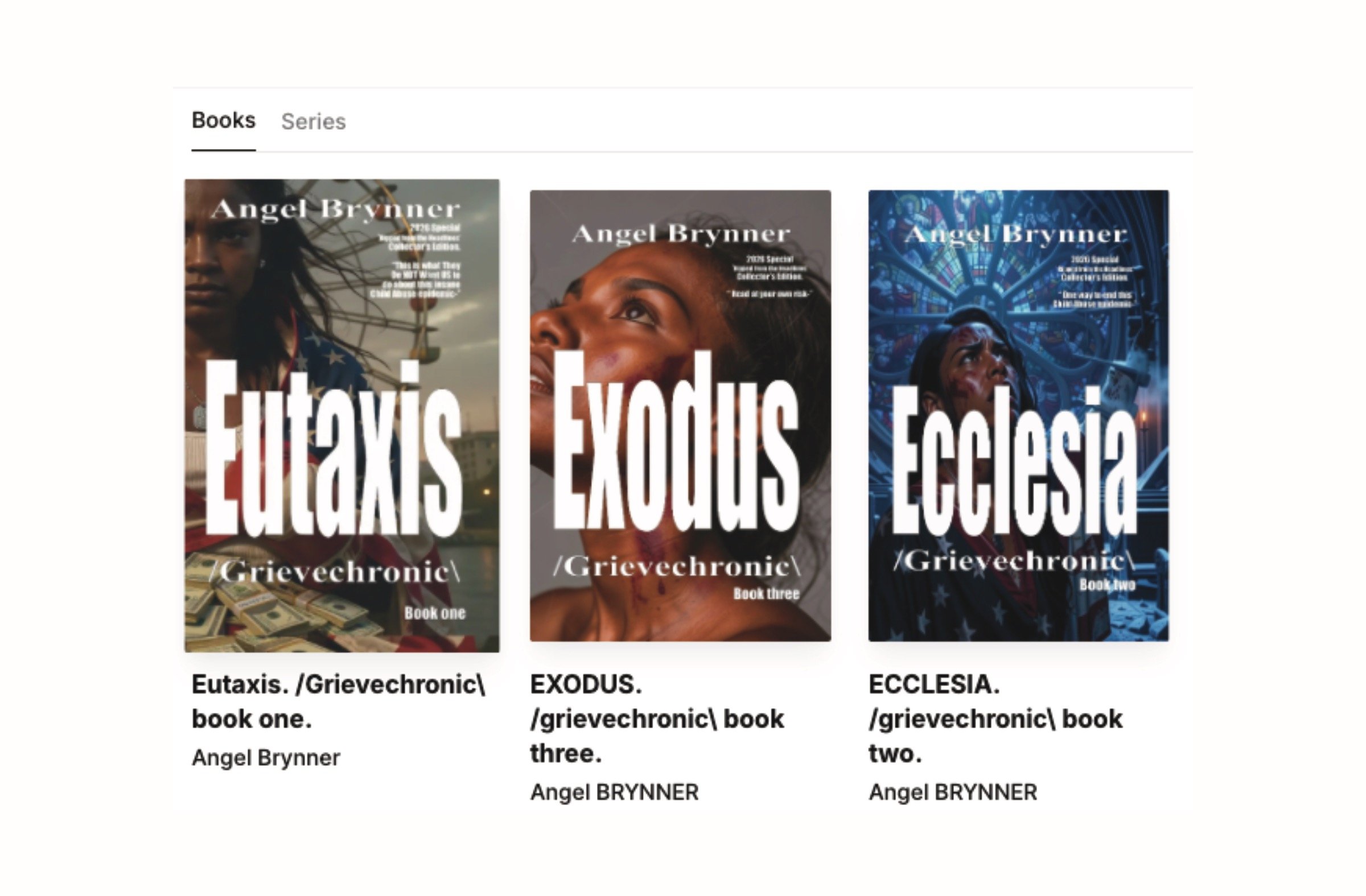Select the Books tab

pos(223,121)
